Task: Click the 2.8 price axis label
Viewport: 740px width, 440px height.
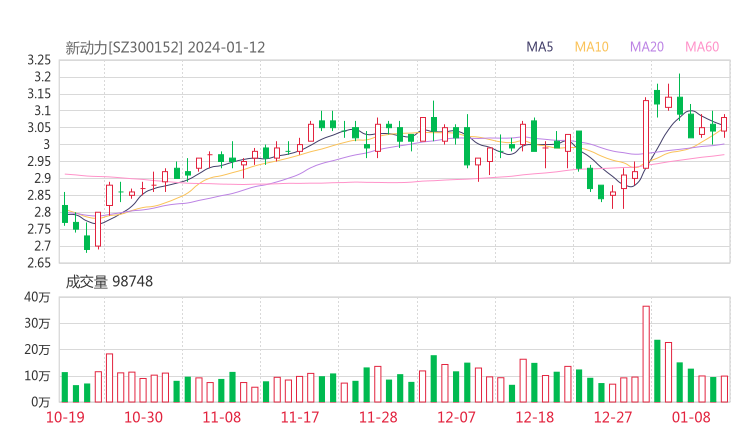Action: tap(42, 212)
